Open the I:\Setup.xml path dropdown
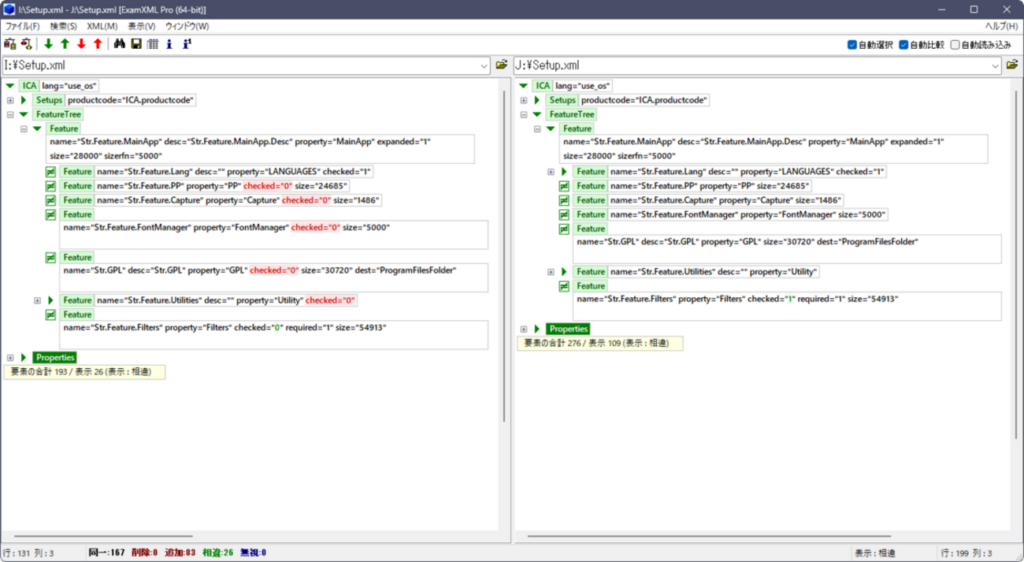This screenshot has height=562, width=1024. (x=484, y=65)
